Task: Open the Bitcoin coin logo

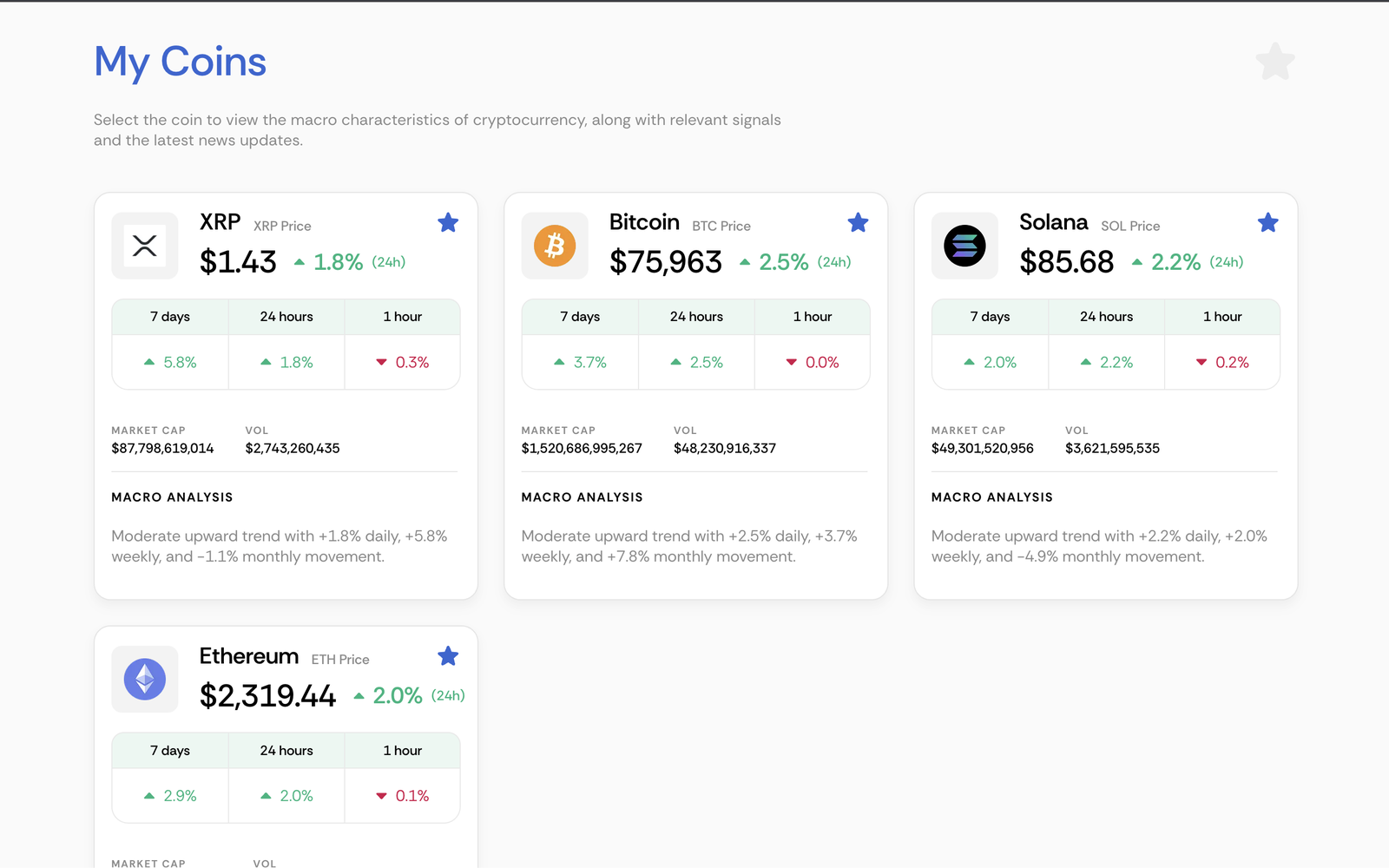Action: coord(555,246)
